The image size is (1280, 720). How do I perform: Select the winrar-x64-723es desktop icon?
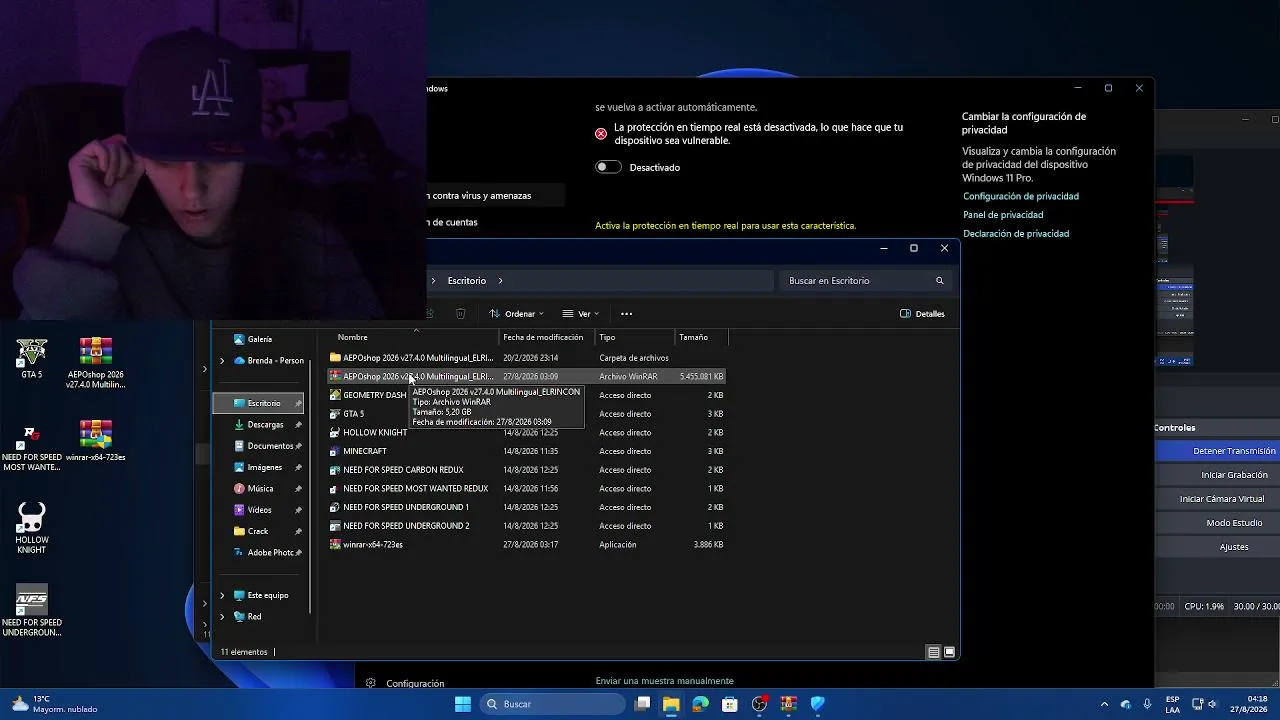coord(96,441)
